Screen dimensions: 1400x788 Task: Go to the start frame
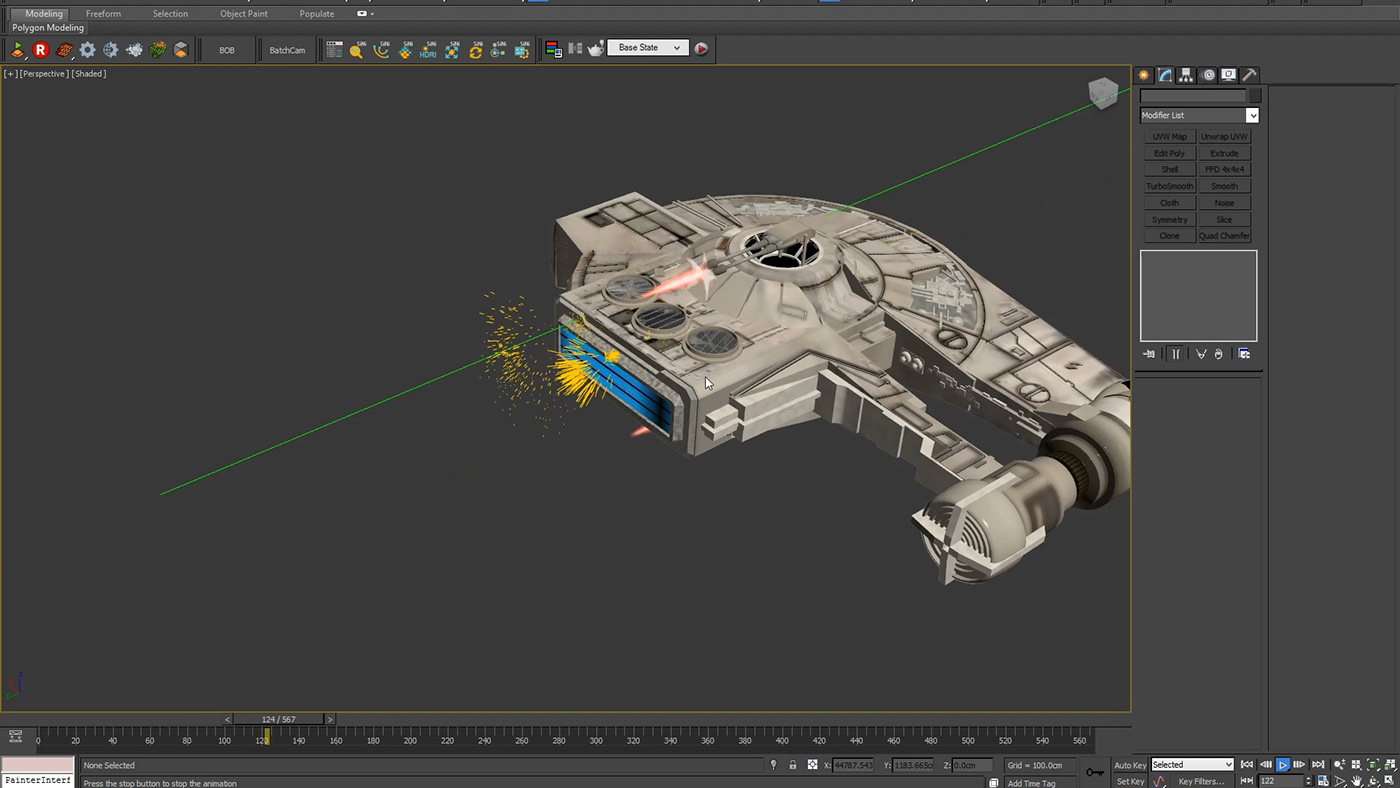1247,765
